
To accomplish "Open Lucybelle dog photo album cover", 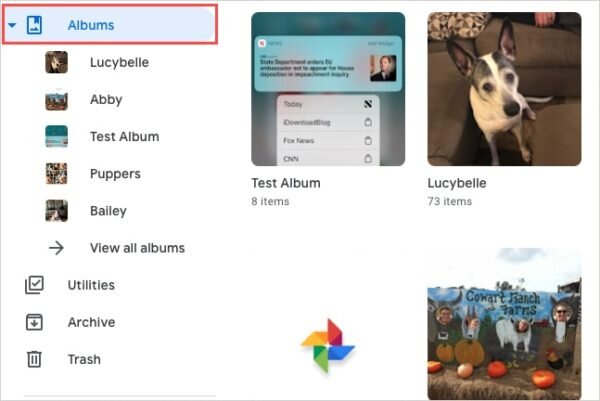I will point(504,89).
